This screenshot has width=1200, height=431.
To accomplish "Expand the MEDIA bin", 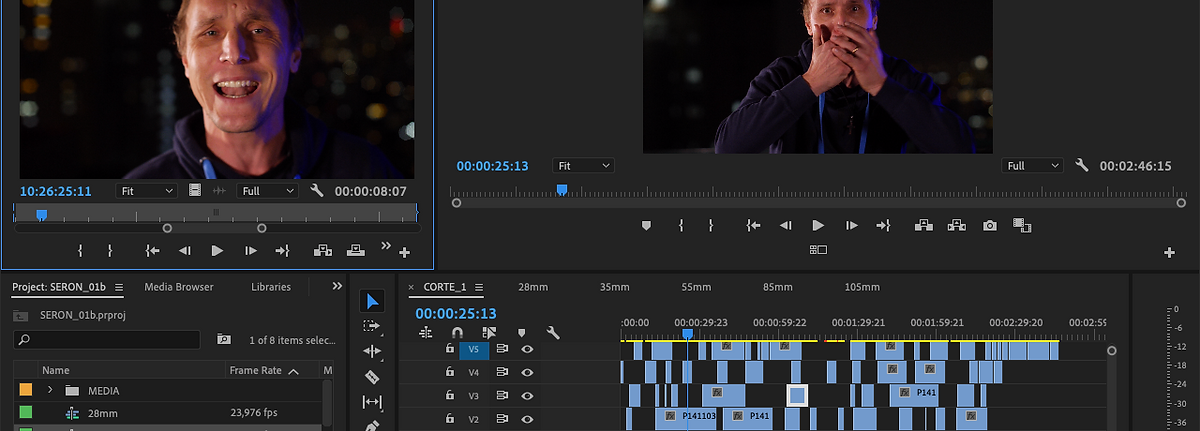I will (50, 390).
